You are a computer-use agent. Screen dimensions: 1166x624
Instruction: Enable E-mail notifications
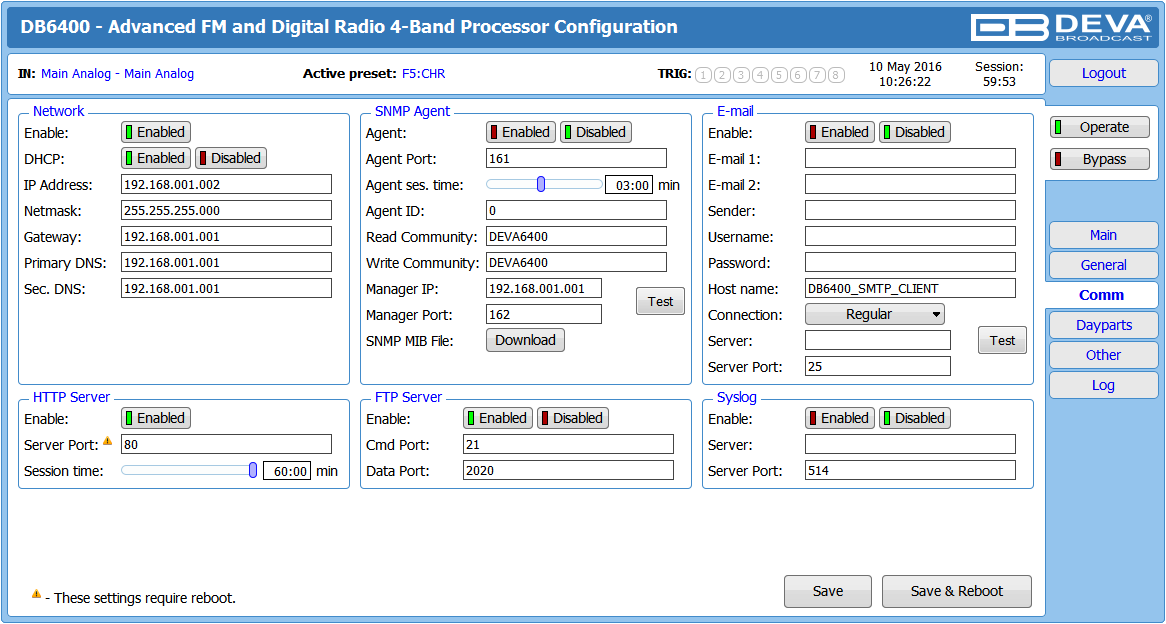(x=840, y=132)
